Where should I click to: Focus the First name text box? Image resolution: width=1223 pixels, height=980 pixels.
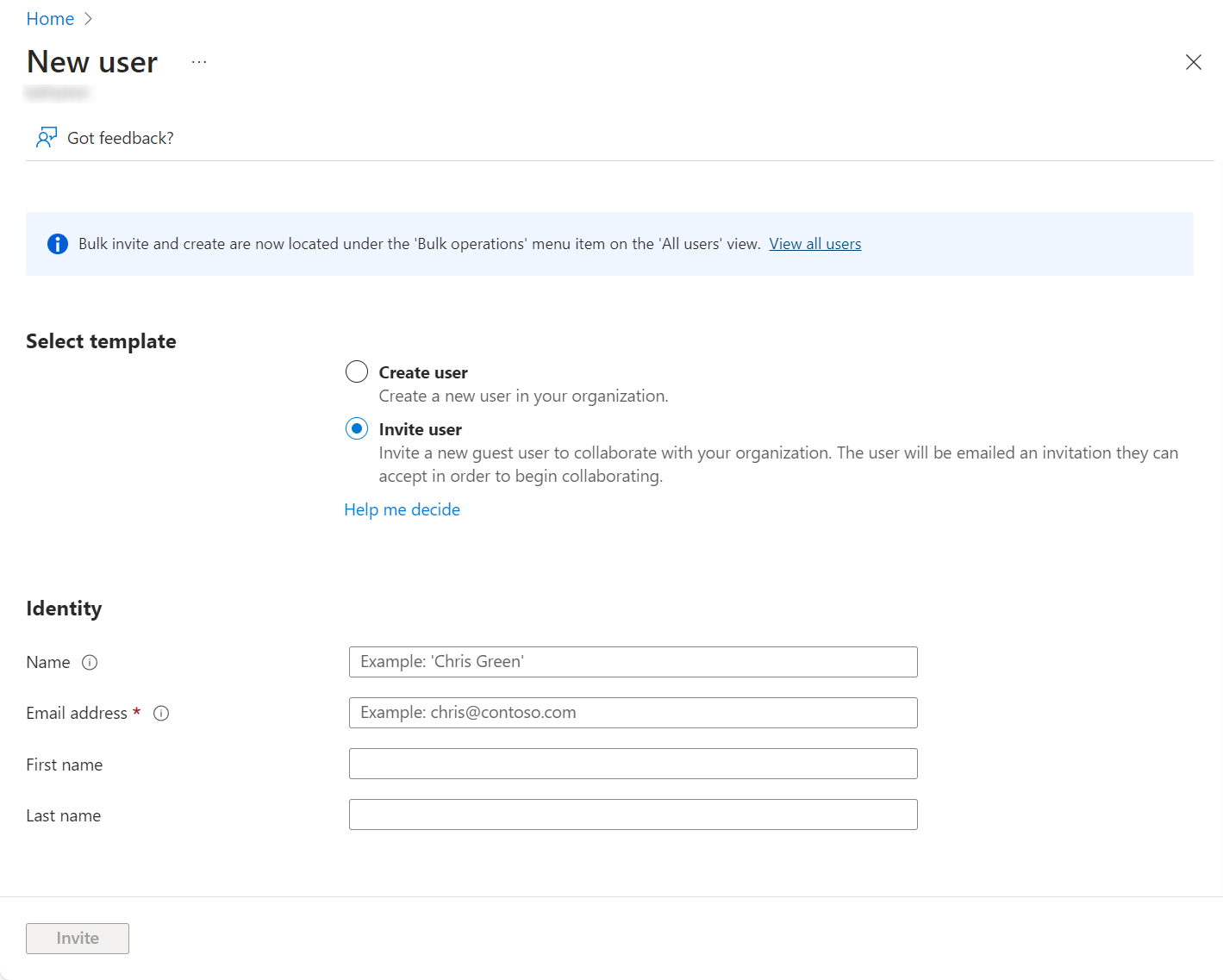pyautogui.click(x=633, y=764)
